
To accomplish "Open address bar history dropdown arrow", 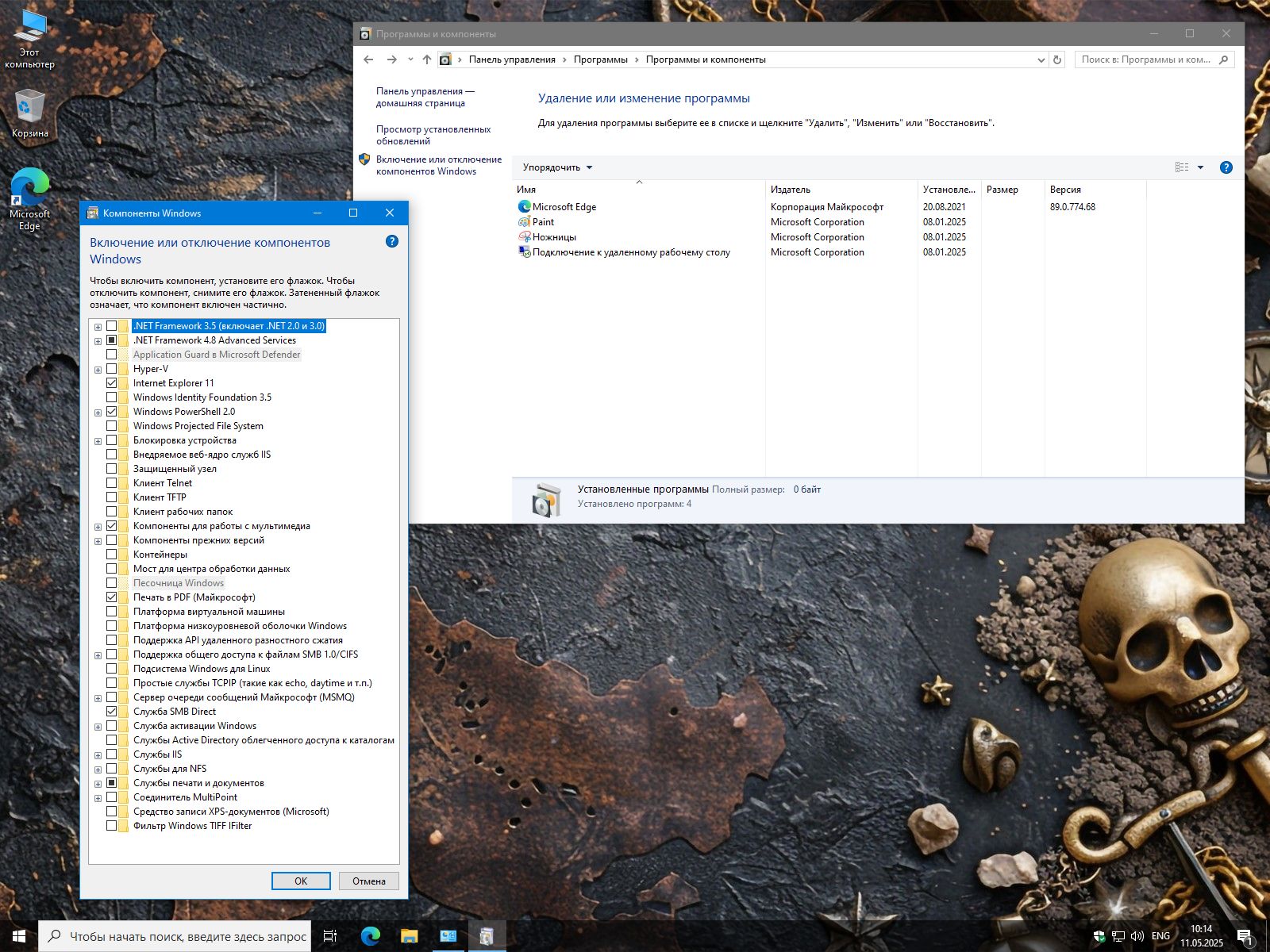I will 1041,59.
